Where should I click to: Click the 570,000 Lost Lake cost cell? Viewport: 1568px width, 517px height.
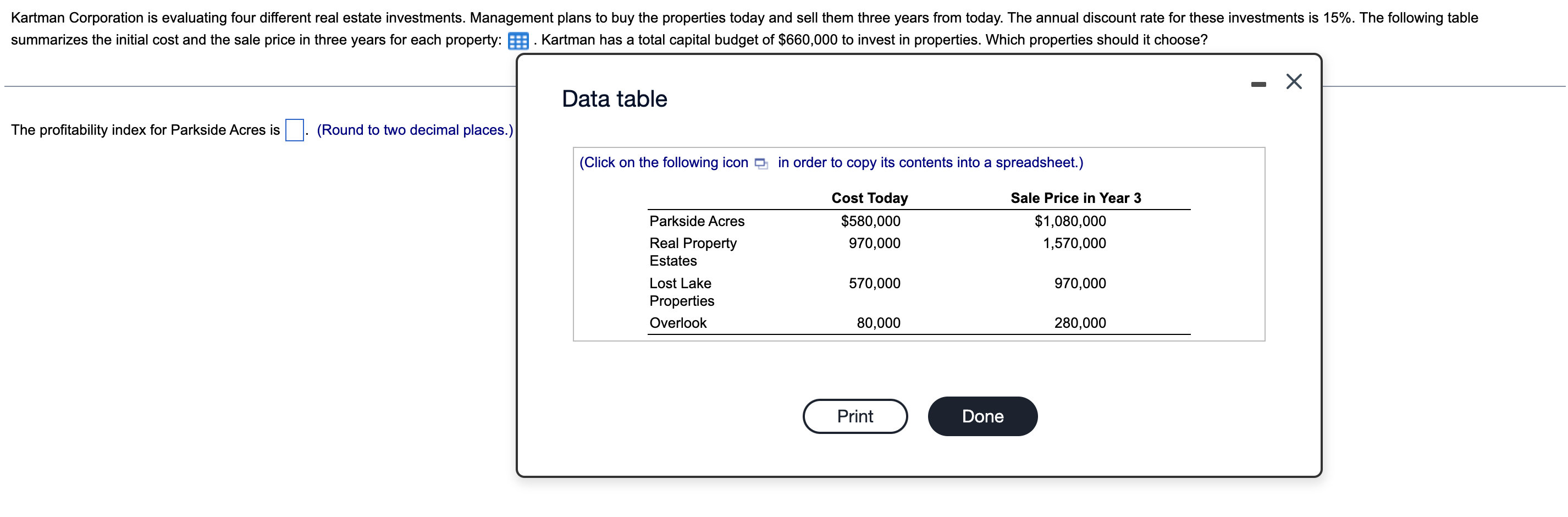874,283
